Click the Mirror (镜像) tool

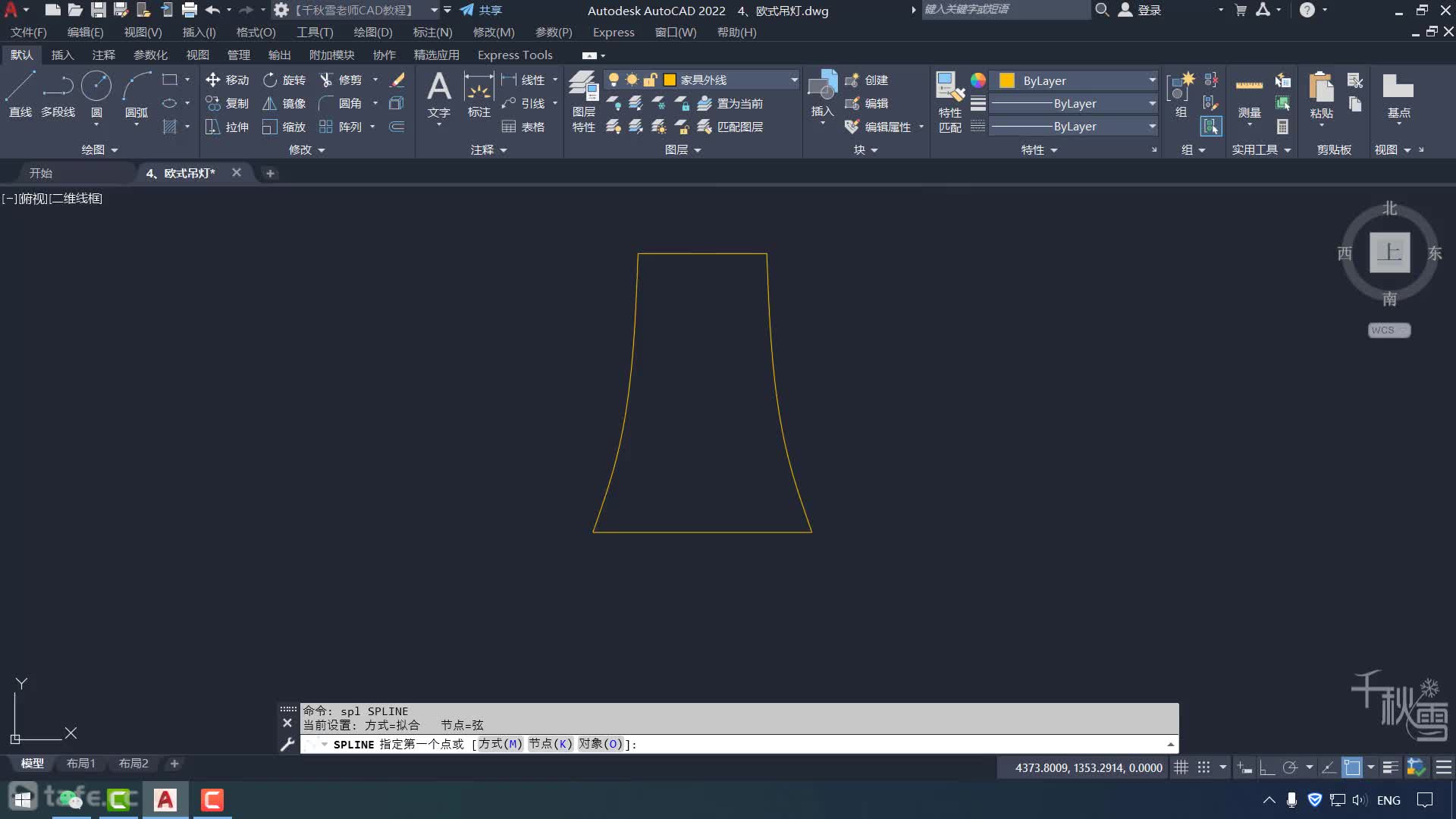pos(284,103)
